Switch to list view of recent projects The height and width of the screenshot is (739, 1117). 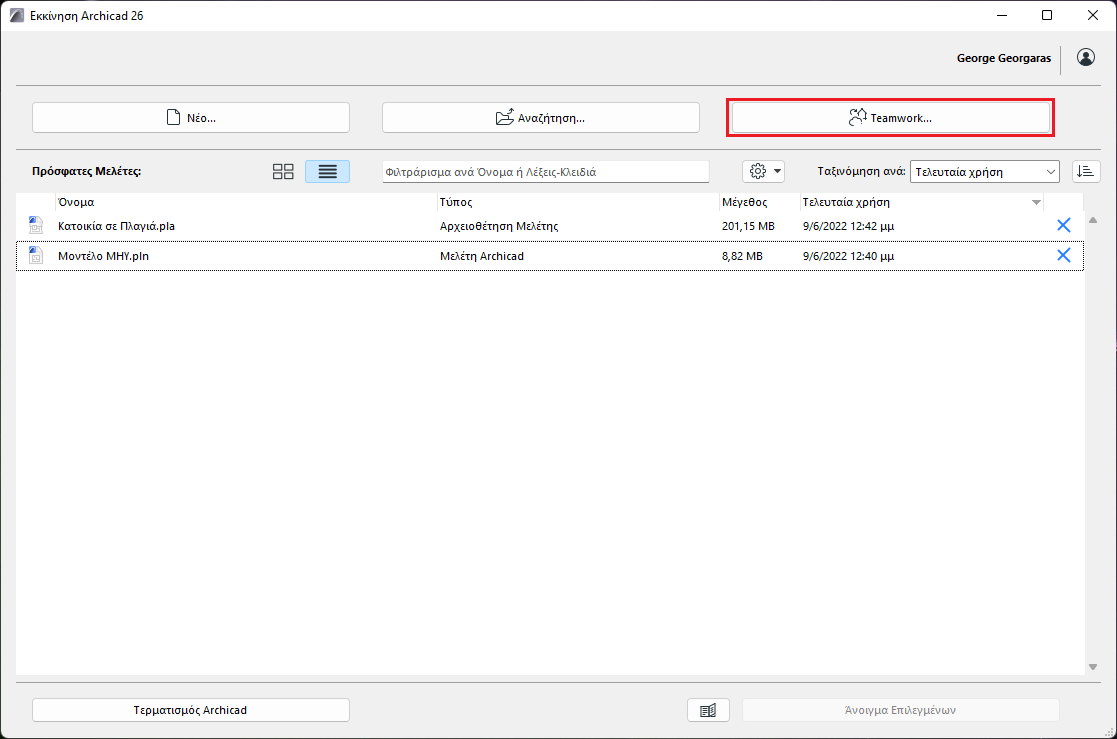(x=328, y=172)
